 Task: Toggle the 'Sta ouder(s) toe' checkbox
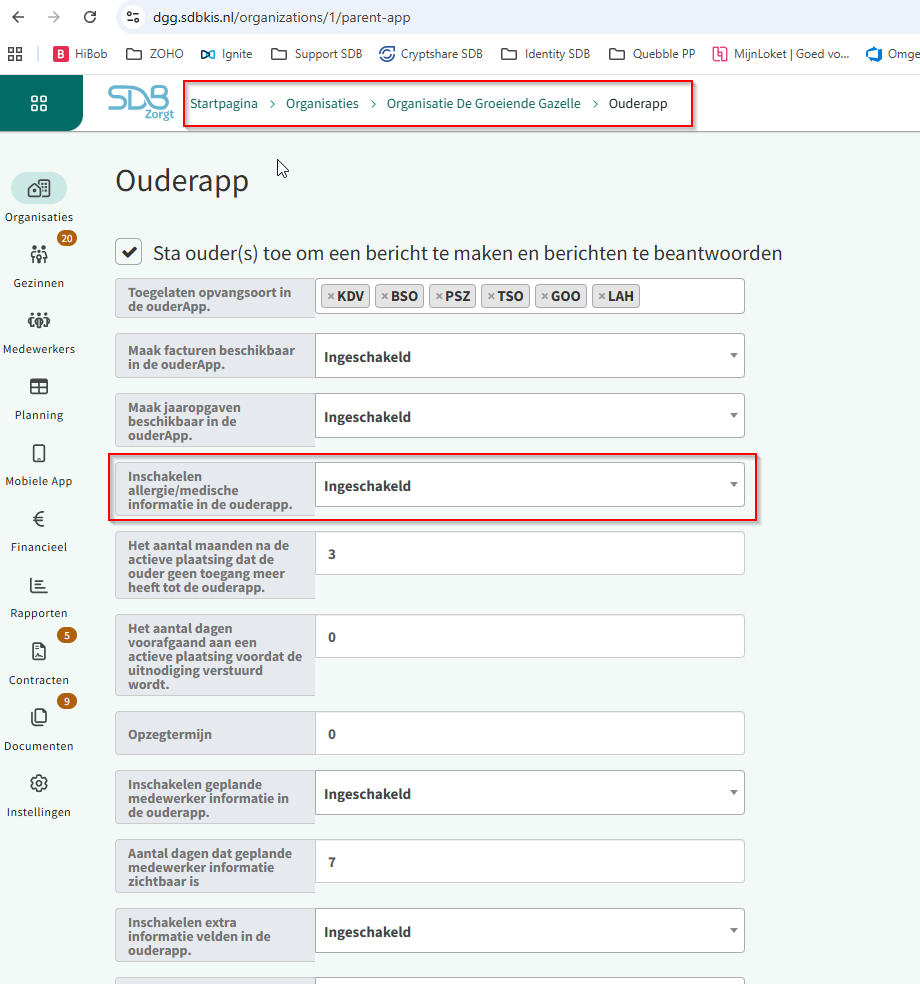[129, 252]
